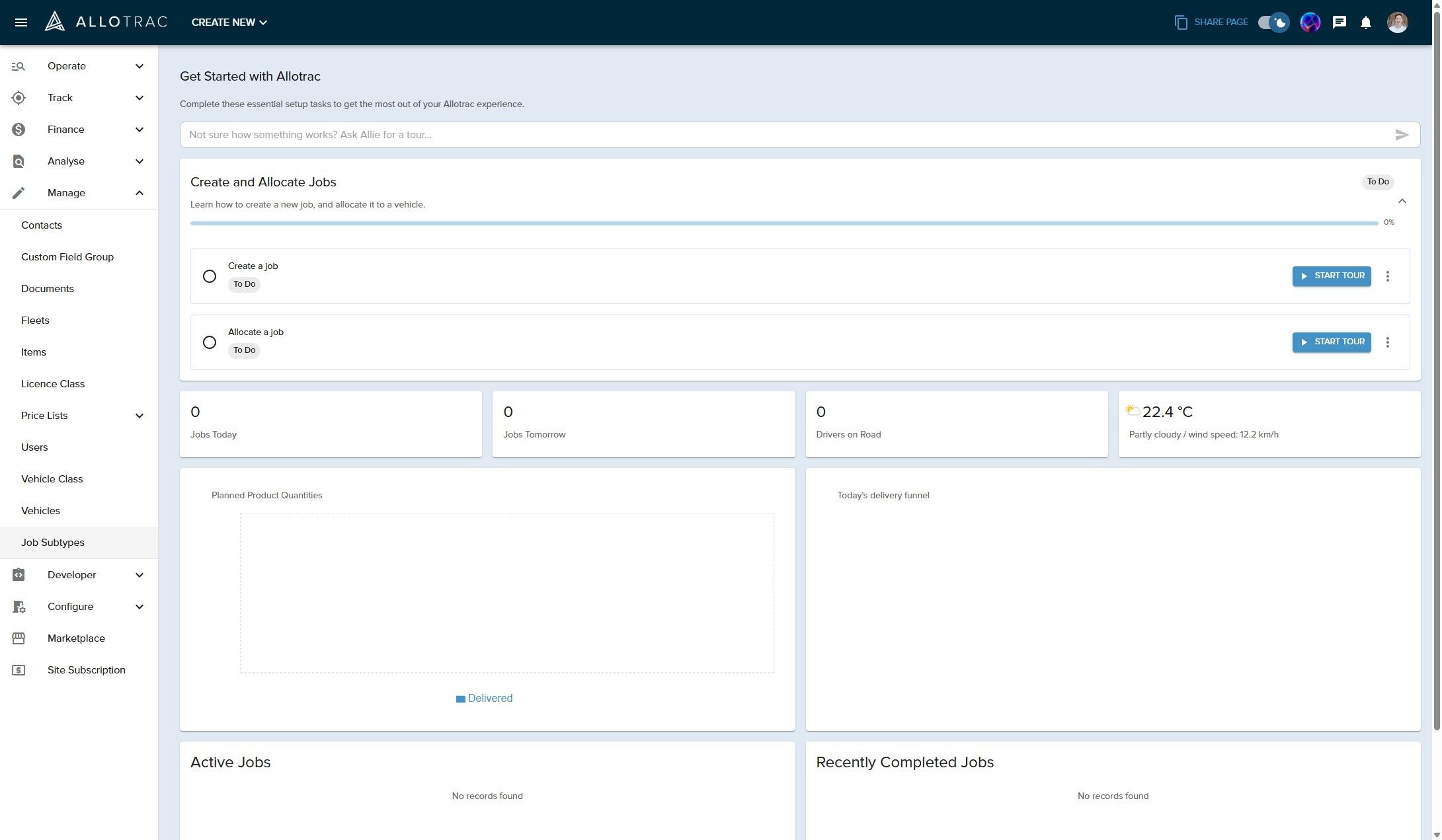Click the hamburger menu icon
The image size is (1442, 840).
[20, 22]
